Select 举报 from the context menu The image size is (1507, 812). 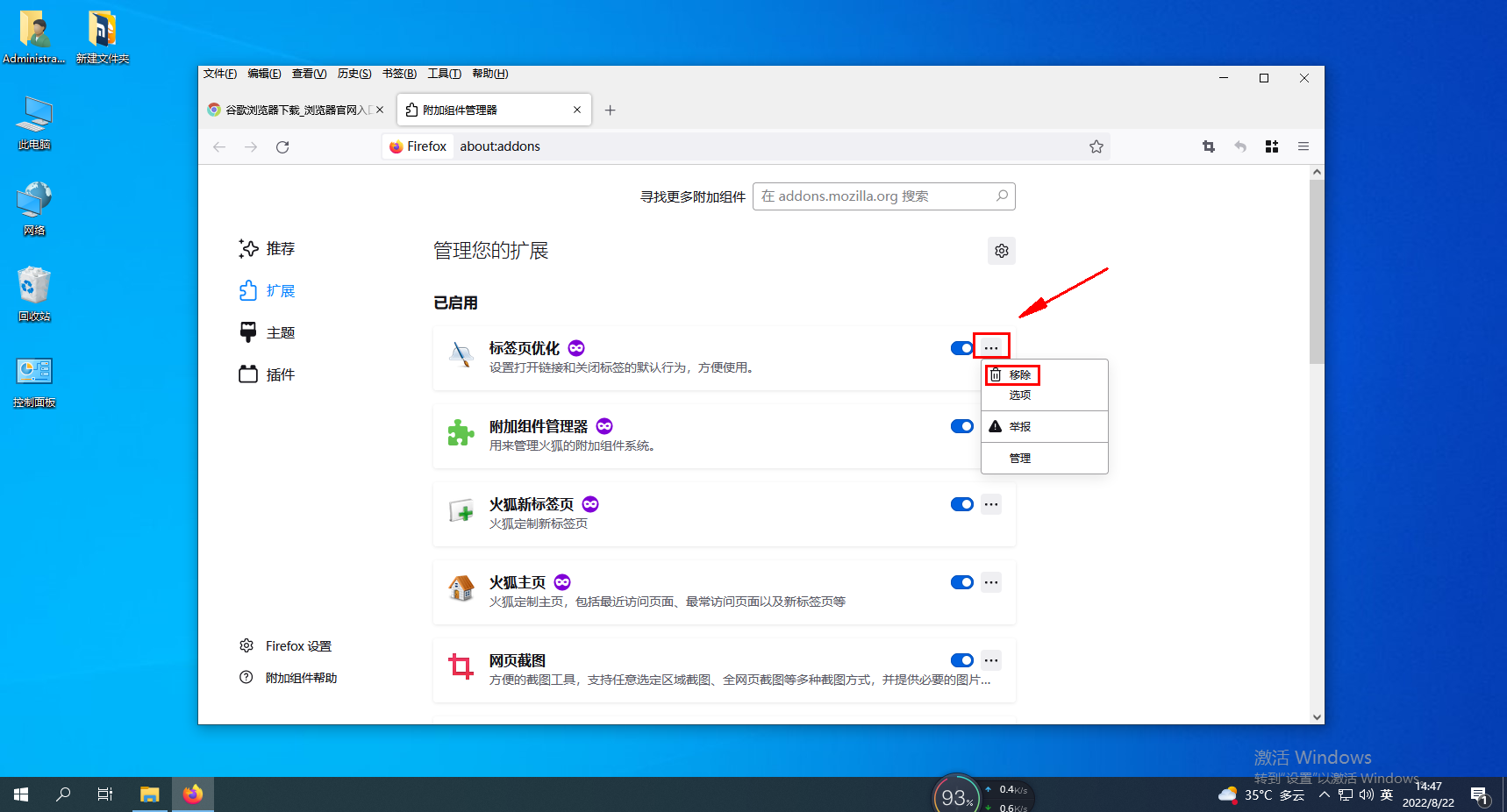pyautogui.click(x=1044, y=427)
